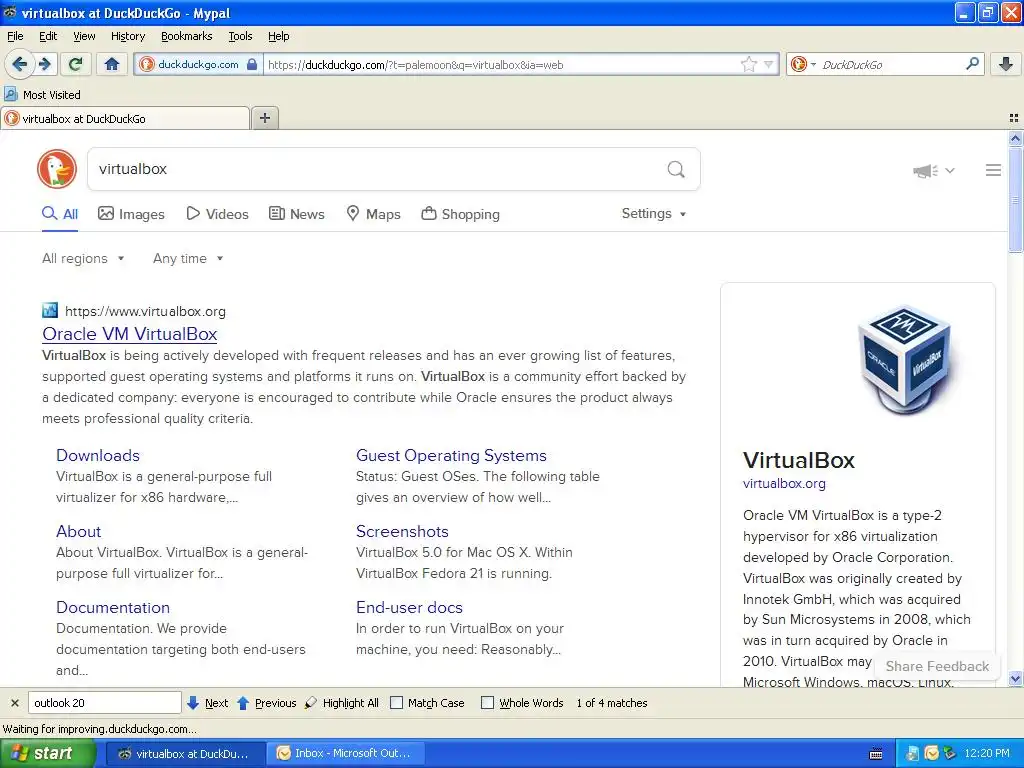This screenshot has height=768, width=1024.
Task: Open the DuckDuckGo hamburger menu
Action: (x=993, y=170)
